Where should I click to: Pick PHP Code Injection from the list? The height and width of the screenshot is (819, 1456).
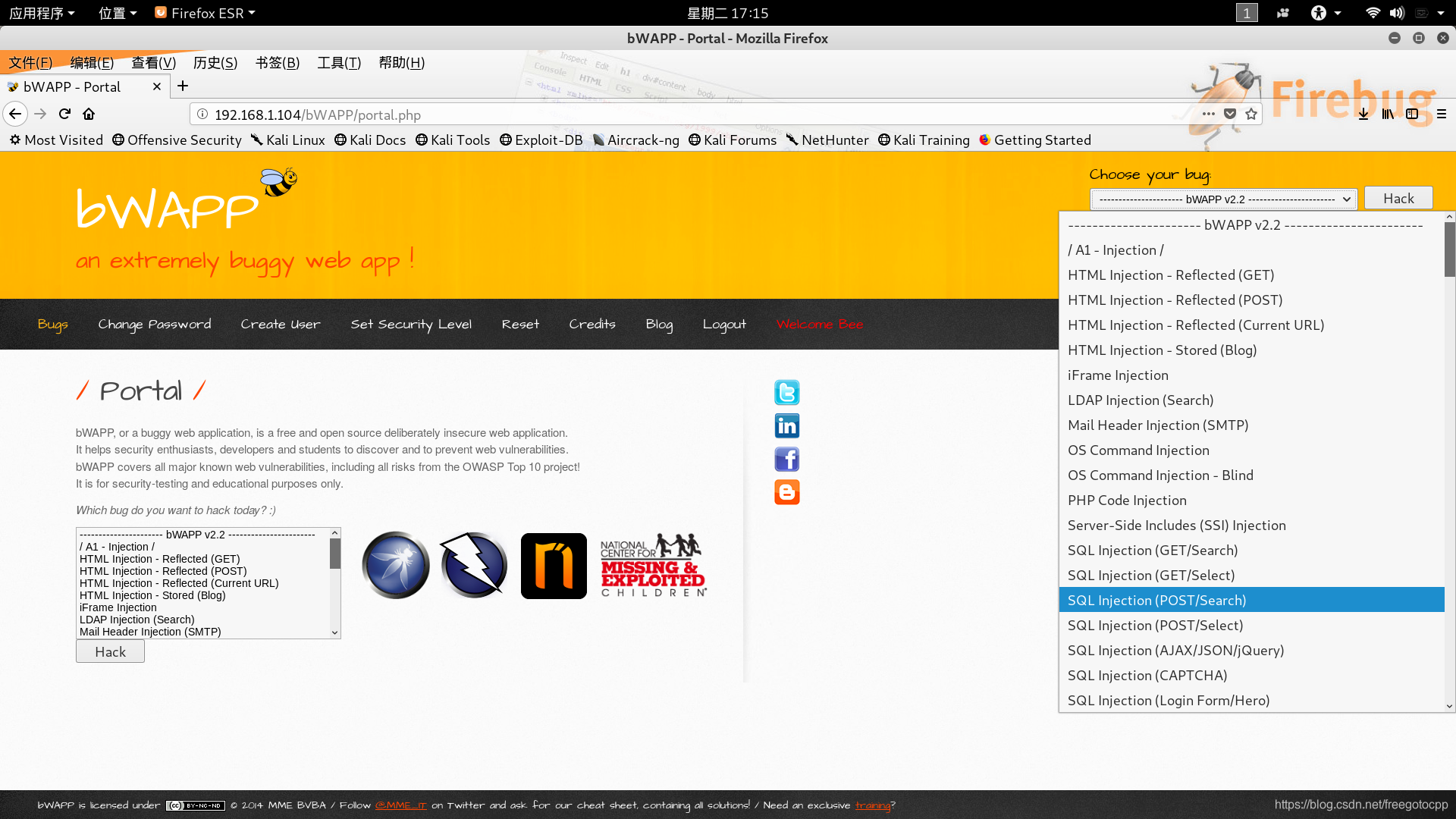pyautogui.click(x=1251, y=500)
